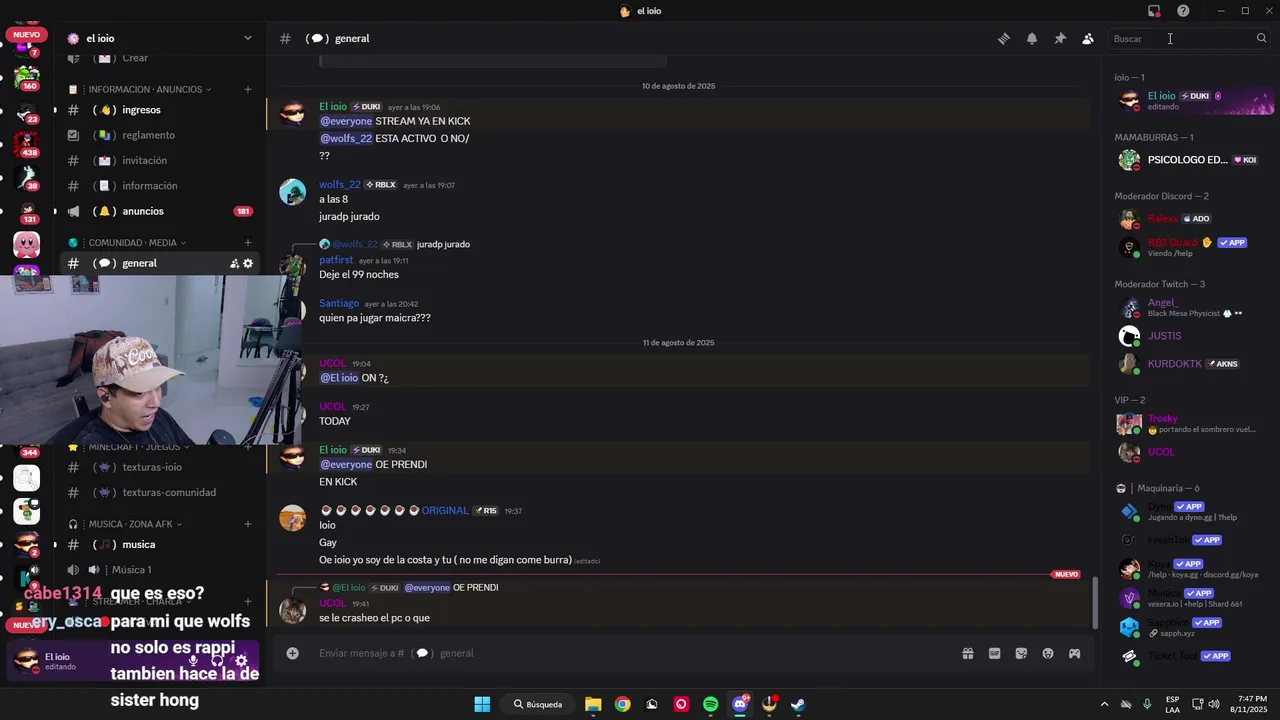Open ORIGINAL user profile name
This screenshot has width=1280, height=720.
click(445, 510)
